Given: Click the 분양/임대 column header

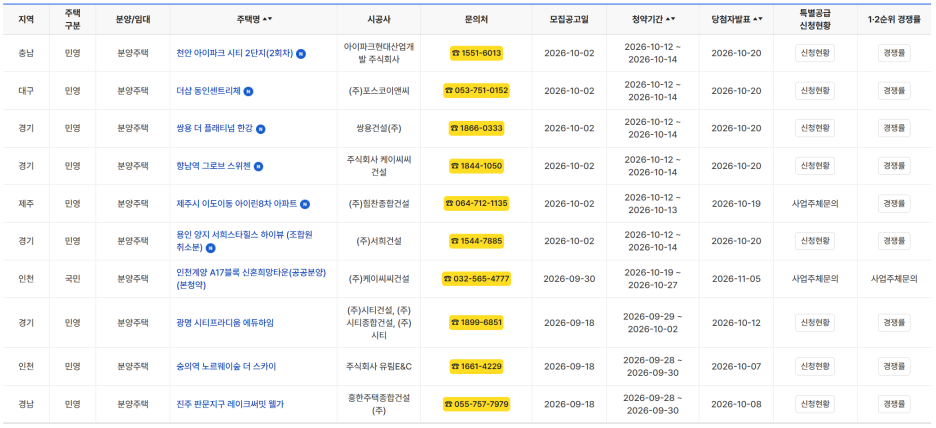Looking at the screenshot, I should 133,19.
